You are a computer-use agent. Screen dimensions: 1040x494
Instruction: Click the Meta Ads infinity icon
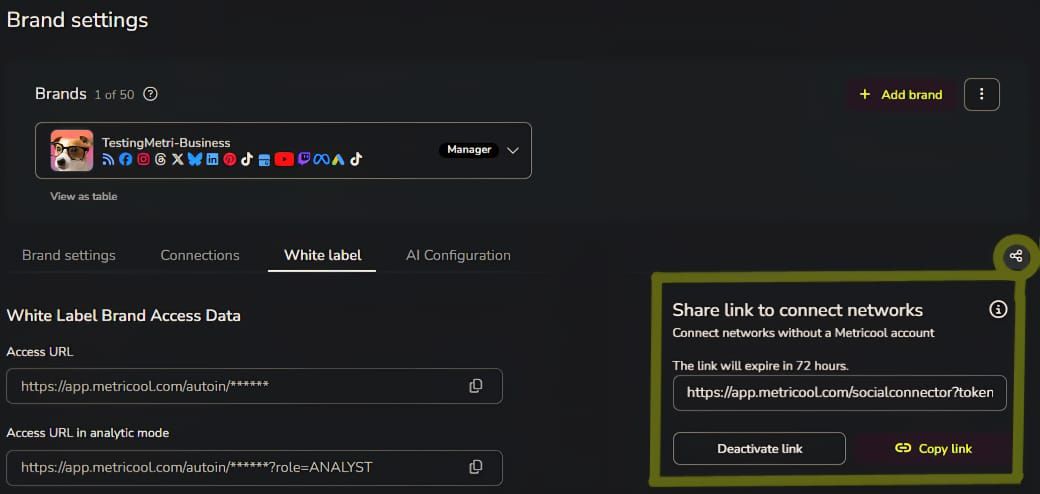322,159
